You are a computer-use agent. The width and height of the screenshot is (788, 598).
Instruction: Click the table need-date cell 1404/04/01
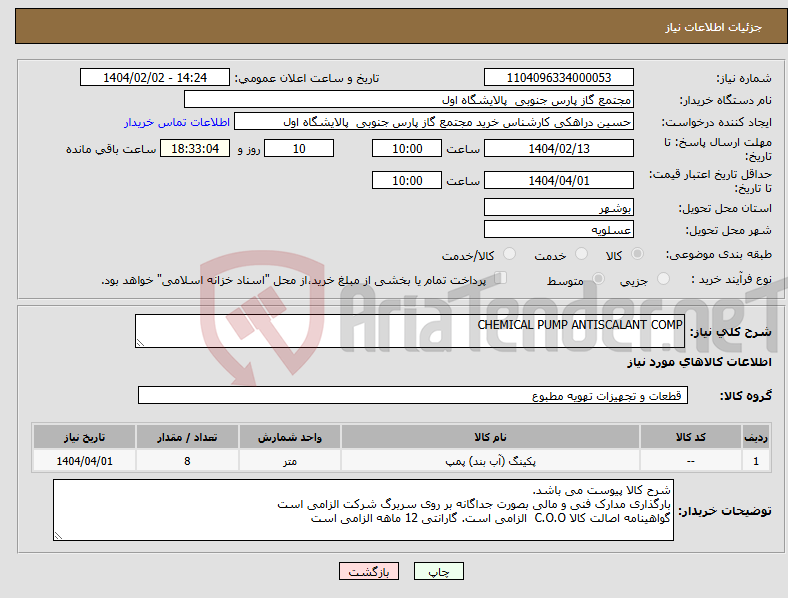pyautogui.click(x=84, y=461)
